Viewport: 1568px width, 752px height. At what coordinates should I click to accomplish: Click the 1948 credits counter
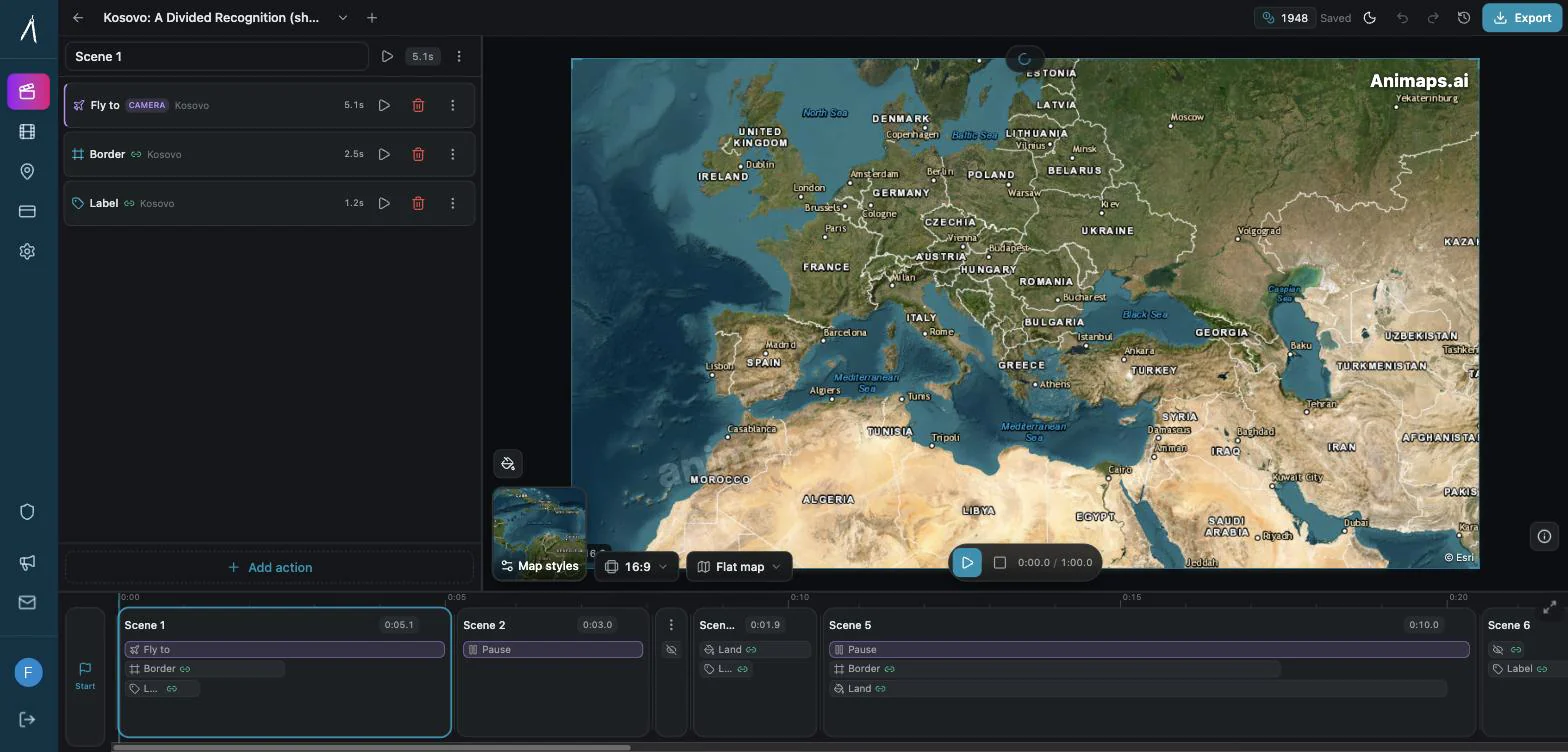click(x=1285, y=18)
